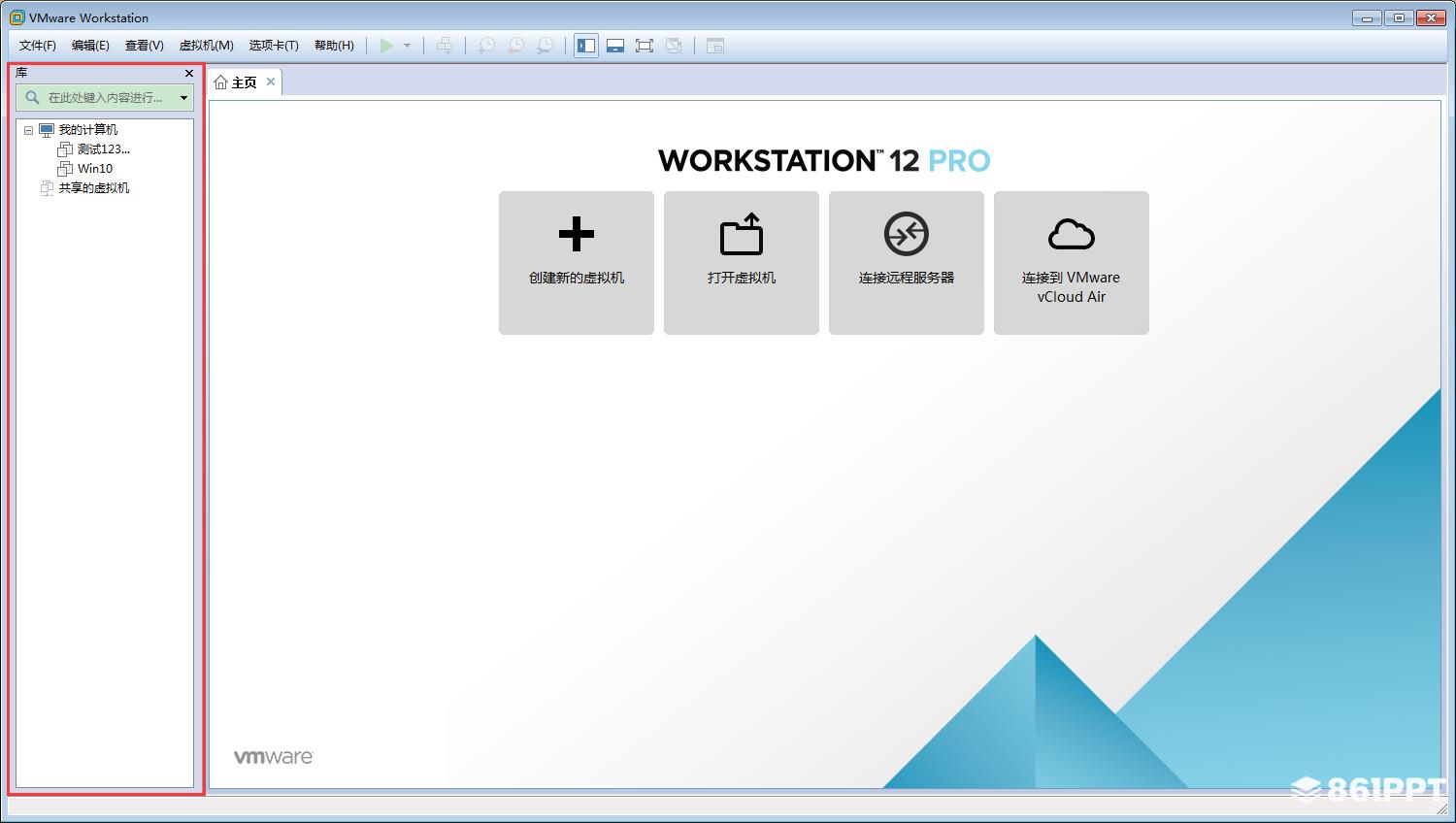Minimize the VMware Workstation window
Viewport: 1456px width, 823px height.
[x=1367, y=17]
